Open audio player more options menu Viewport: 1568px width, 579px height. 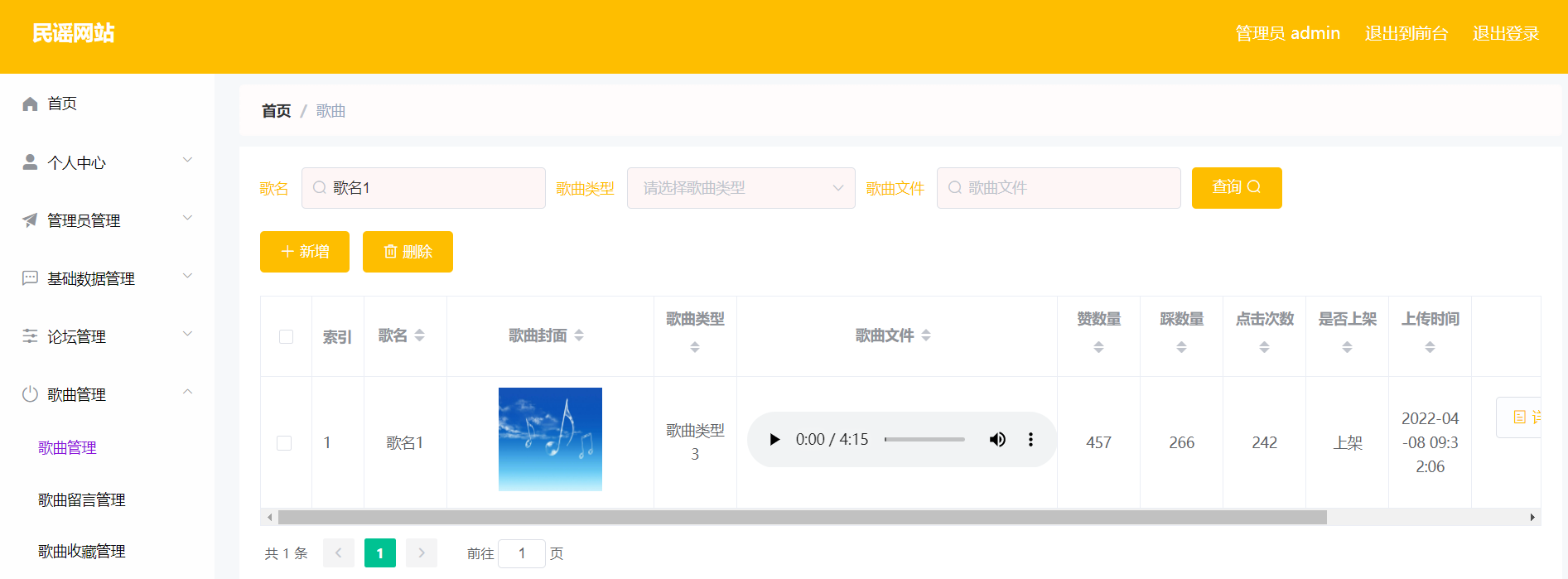(1030, 440)
